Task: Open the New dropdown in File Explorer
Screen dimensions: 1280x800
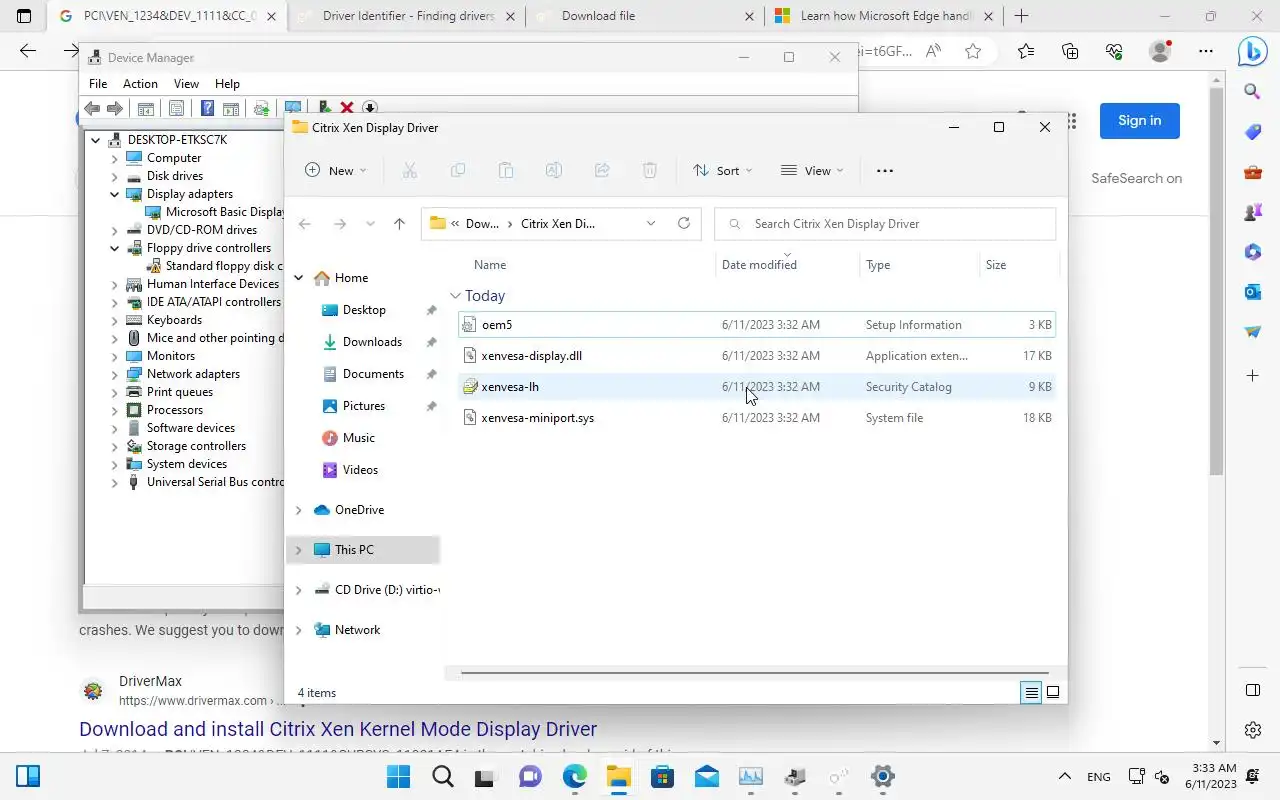Action: pos(336,171)
